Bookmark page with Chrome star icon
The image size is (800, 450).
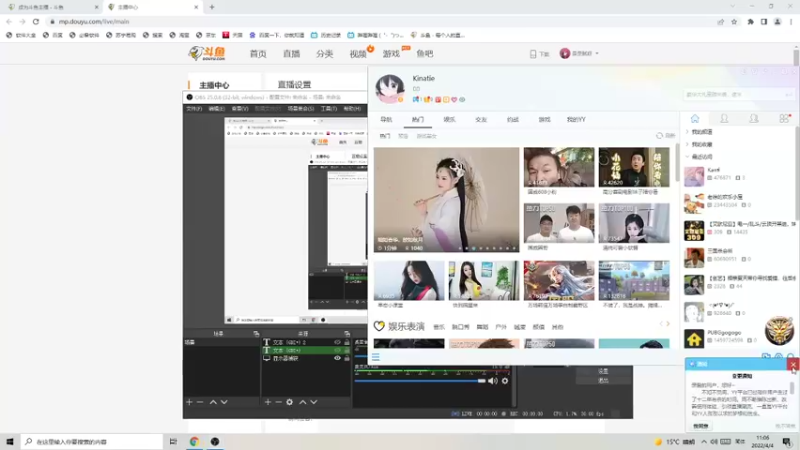tap(734, 21)
